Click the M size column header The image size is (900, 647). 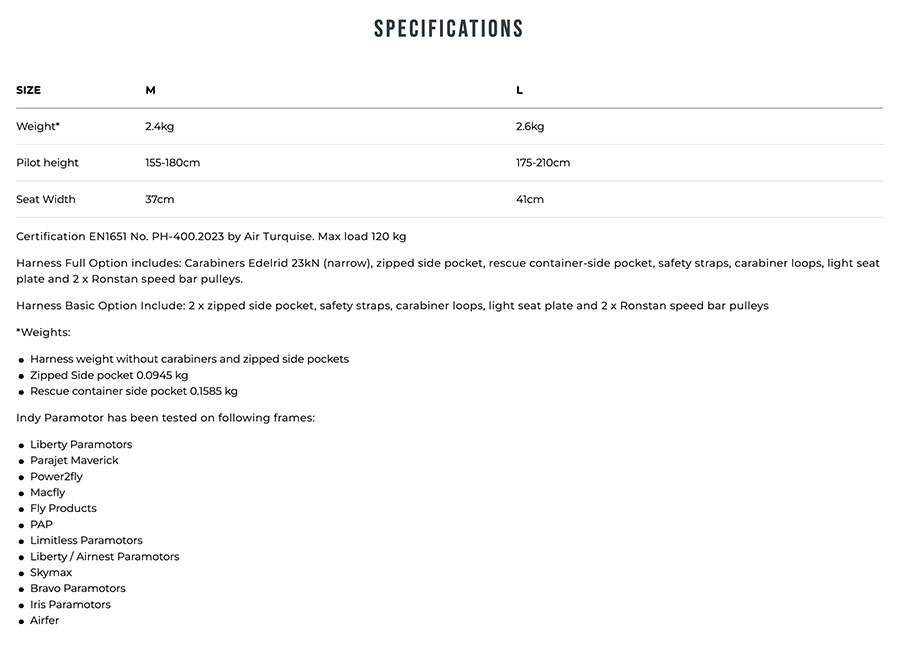pyautogui.click(x=151, y=90)
